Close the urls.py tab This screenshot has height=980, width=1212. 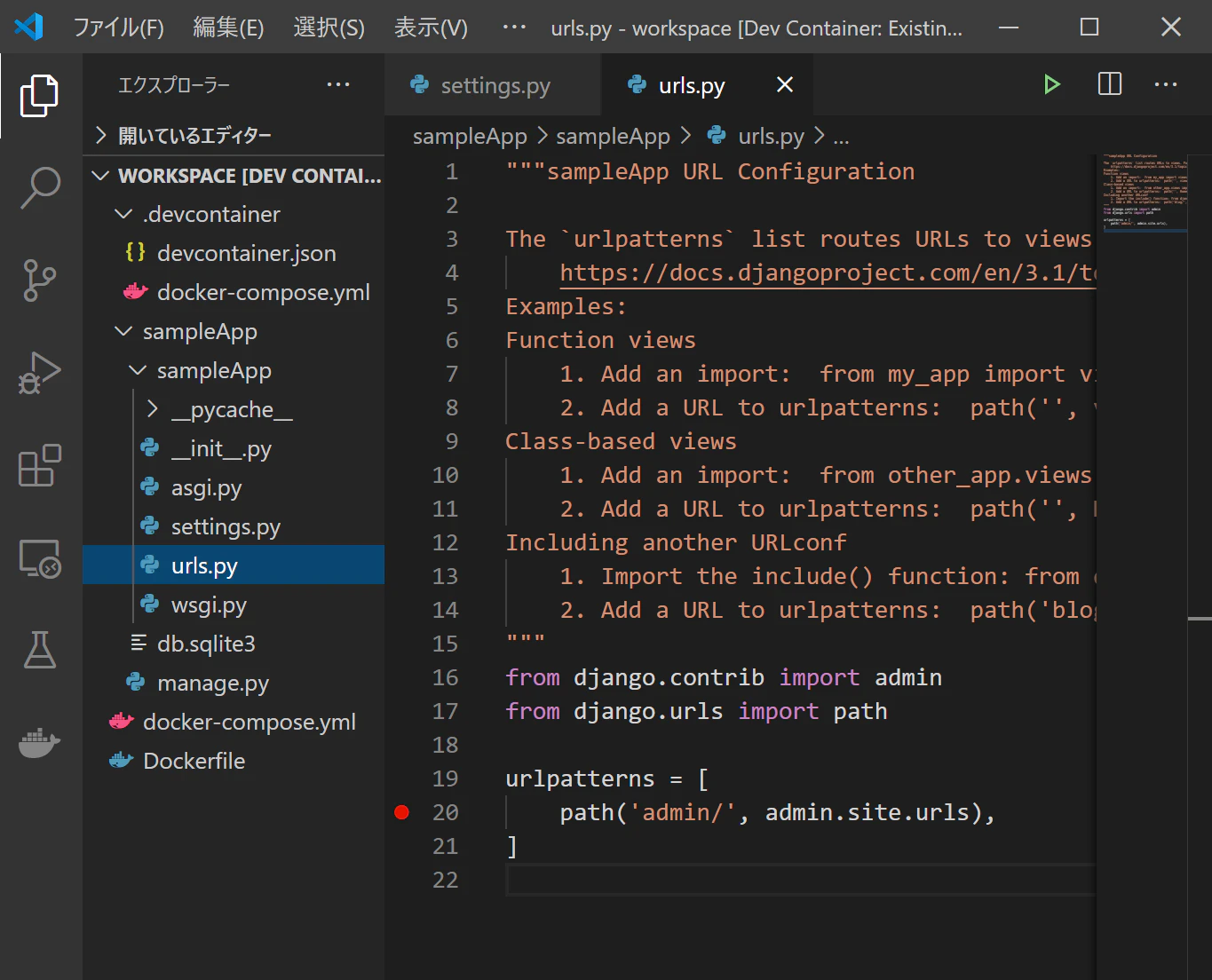(x=785, y=84)
